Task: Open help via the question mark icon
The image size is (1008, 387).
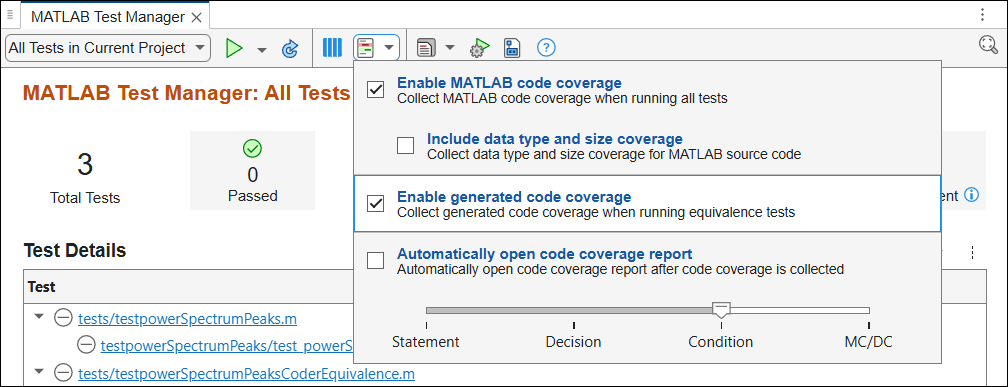Action: (546, 48)
